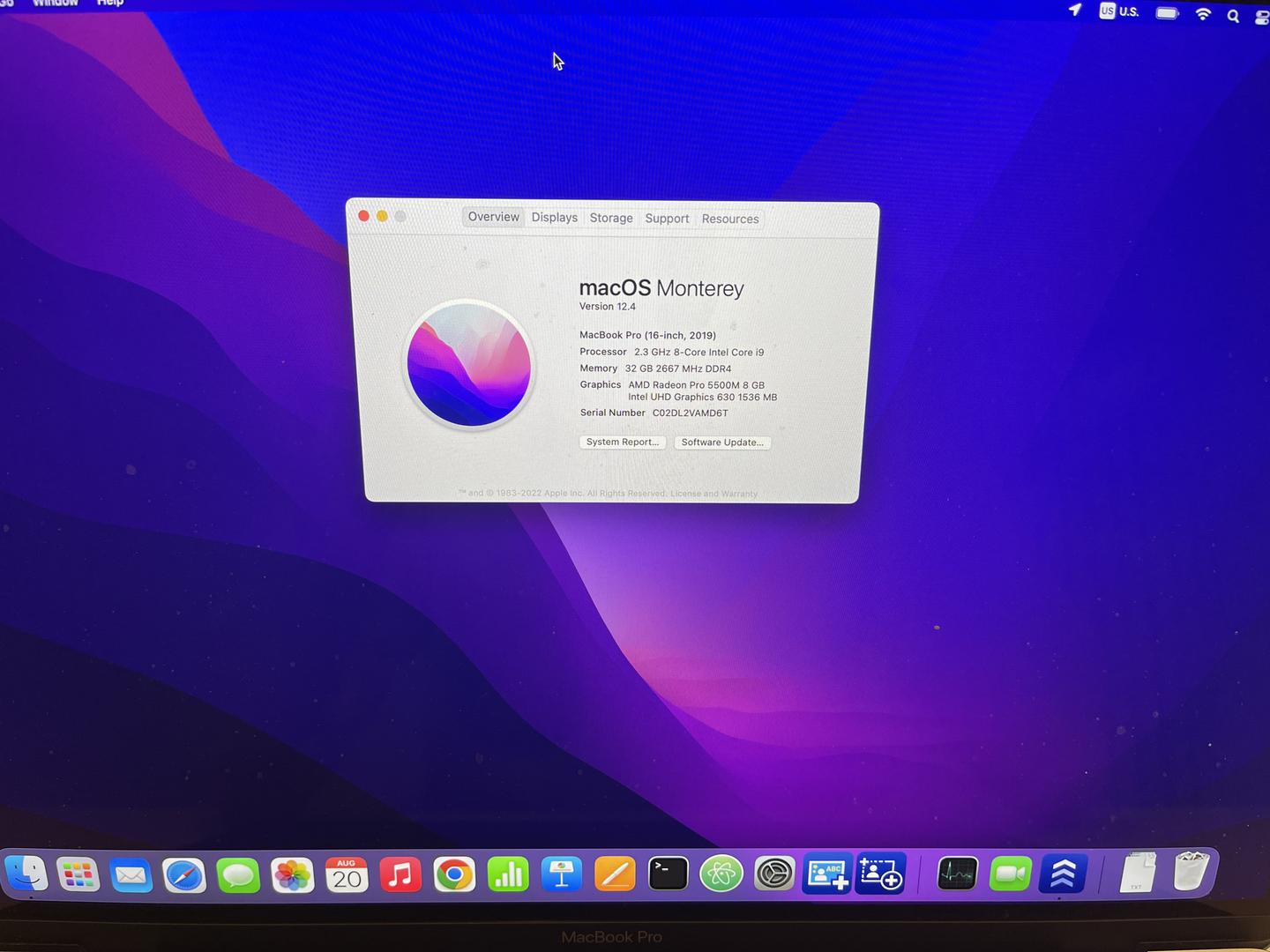Viewport: 1270px width, 952px height.
Task: Launch the Atom editor from Dock
Action: click(721, 874)
